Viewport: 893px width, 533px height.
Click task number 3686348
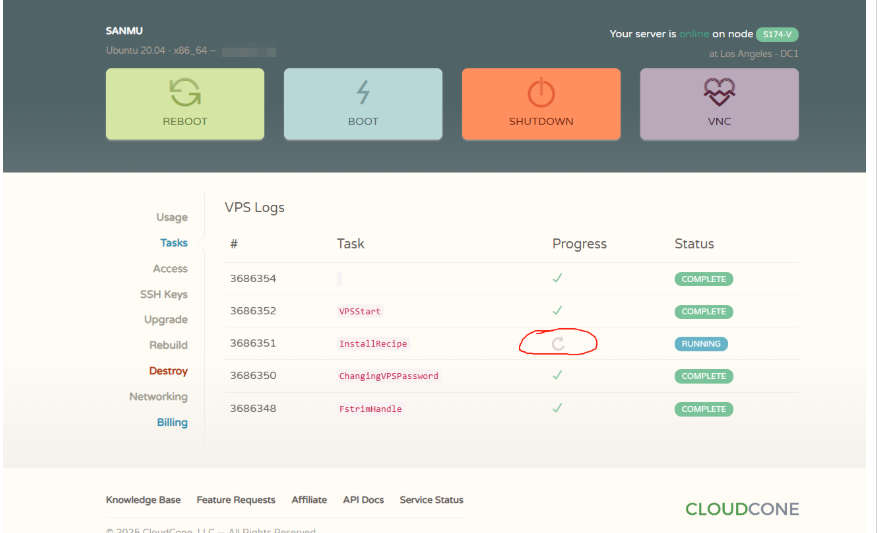coord(253,408)
